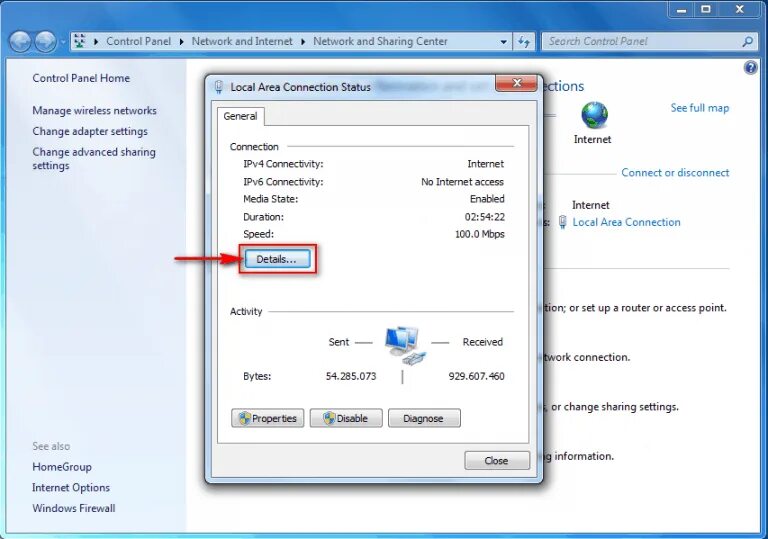
Task: Click Control Panel breadcrumb
Action: coord(138,41)
